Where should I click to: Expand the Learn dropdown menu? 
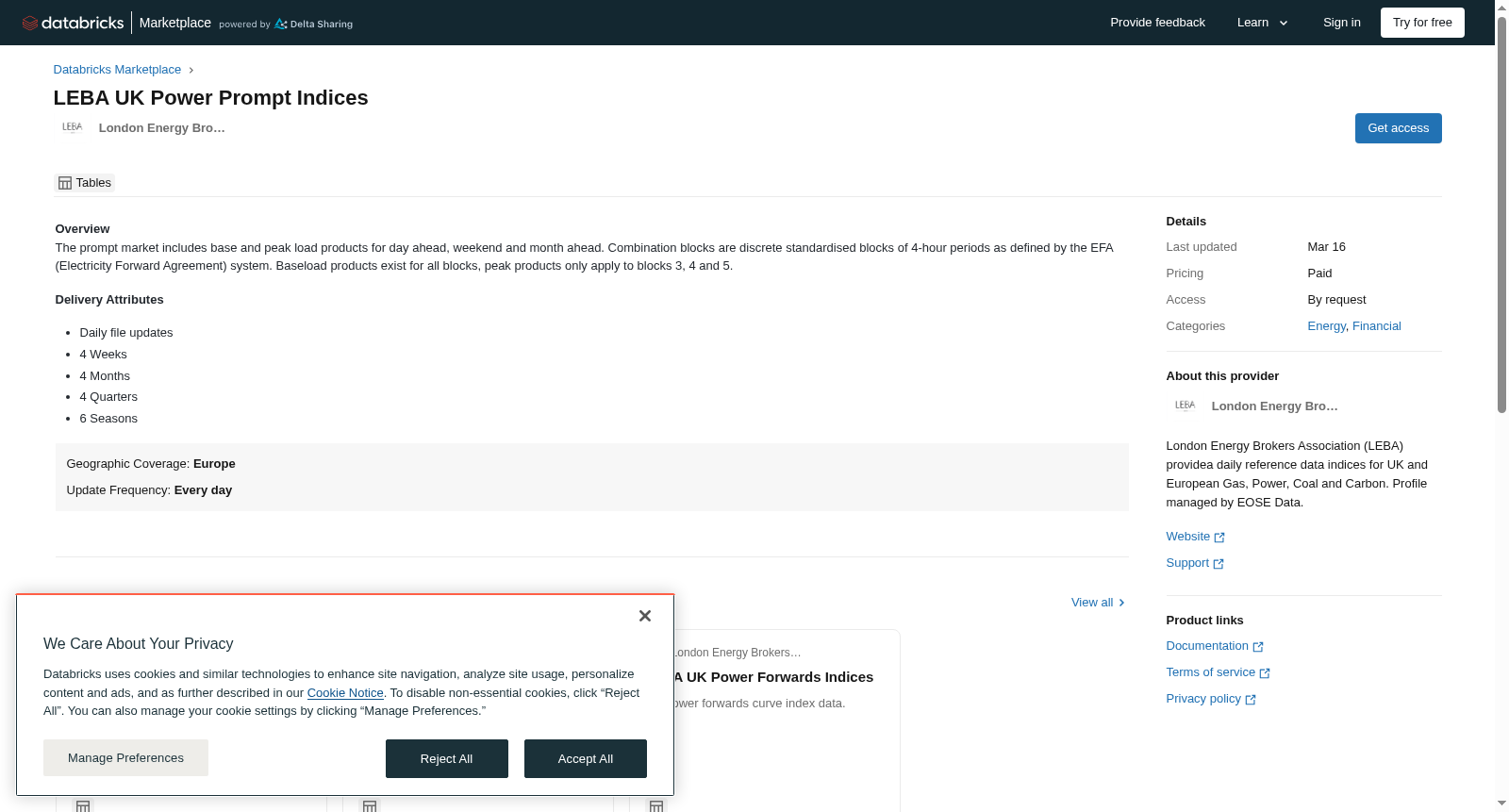(1263, 23)
